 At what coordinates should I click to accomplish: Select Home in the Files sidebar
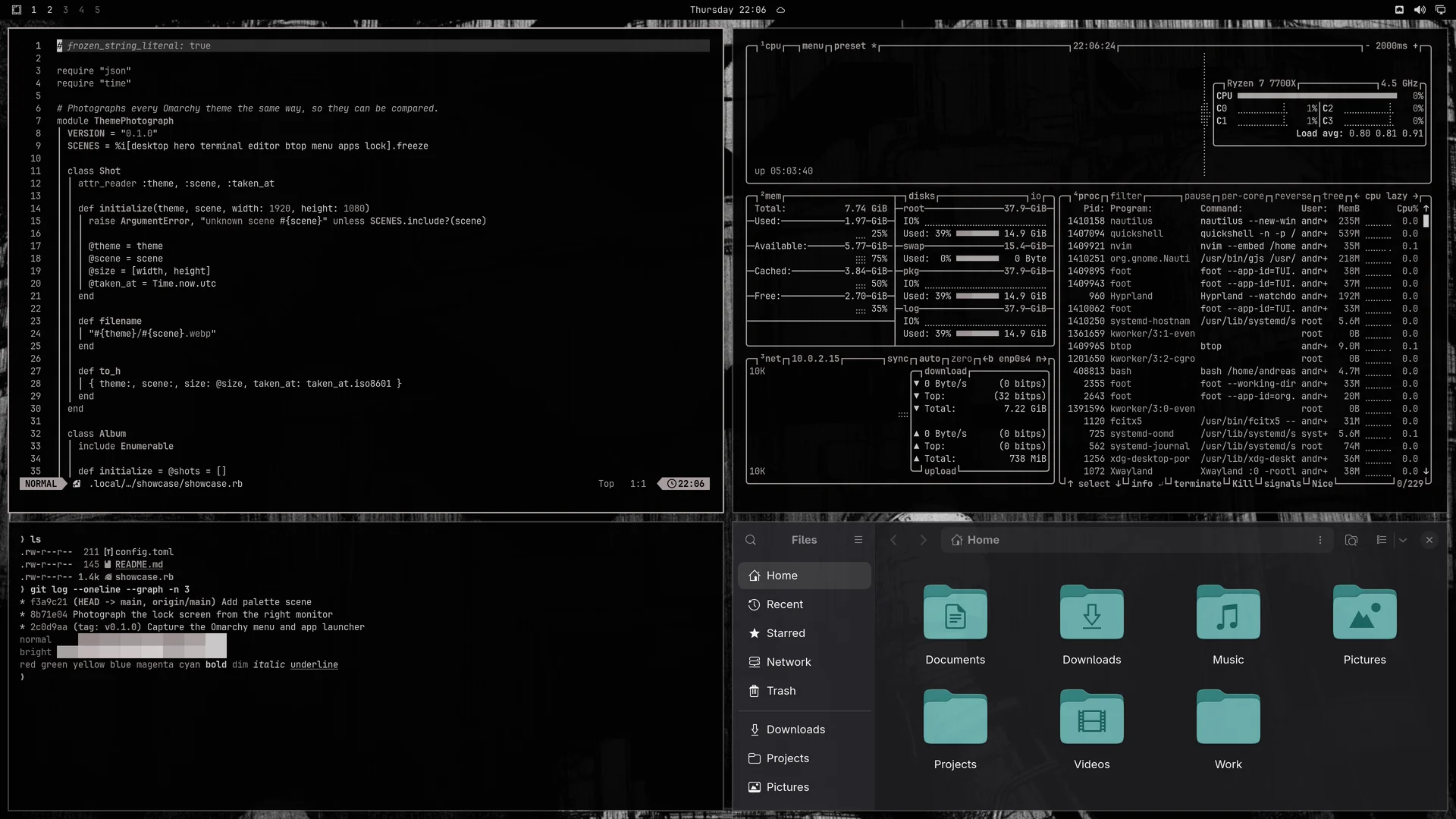[x=805, y=576]
